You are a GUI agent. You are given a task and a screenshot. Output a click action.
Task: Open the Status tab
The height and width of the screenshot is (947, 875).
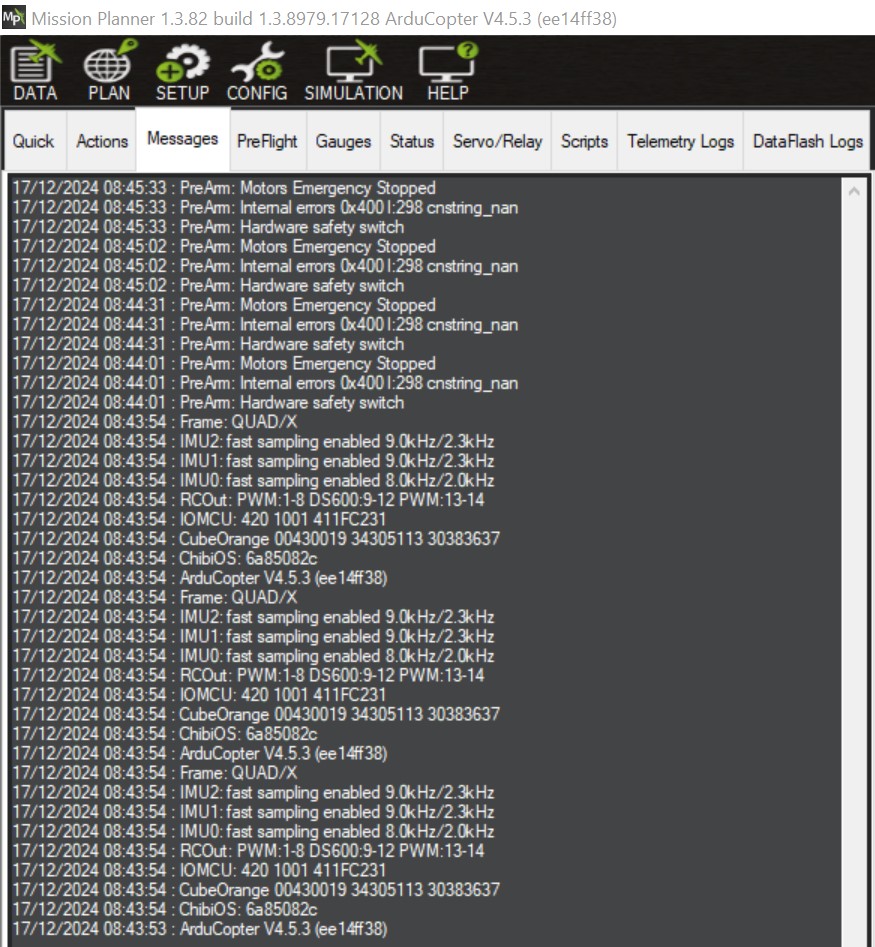[412, 141]
